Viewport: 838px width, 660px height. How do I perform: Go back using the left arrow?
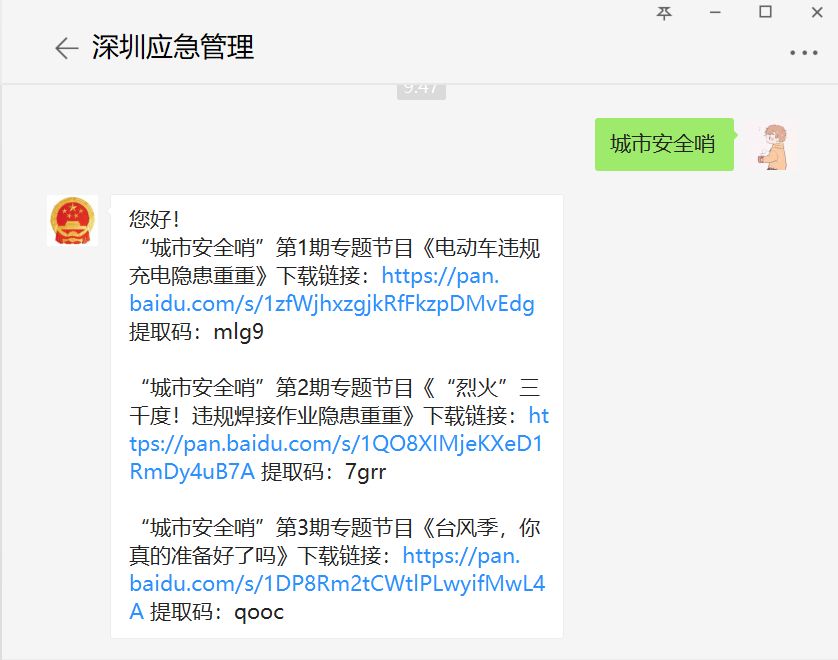[x=67, y=48]
